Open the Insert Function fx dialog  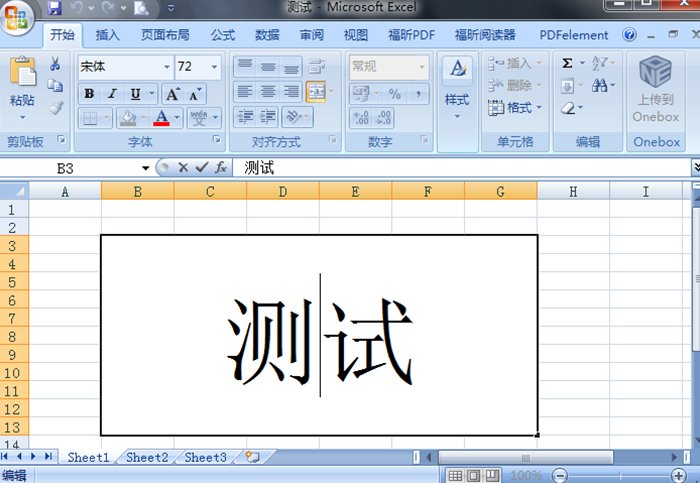tap(221, 168)
